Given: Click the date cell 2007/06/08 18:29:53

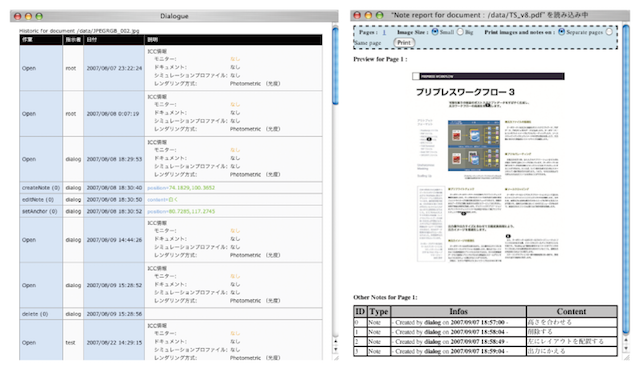Looking at the screenshot, I should pos(114,159).
